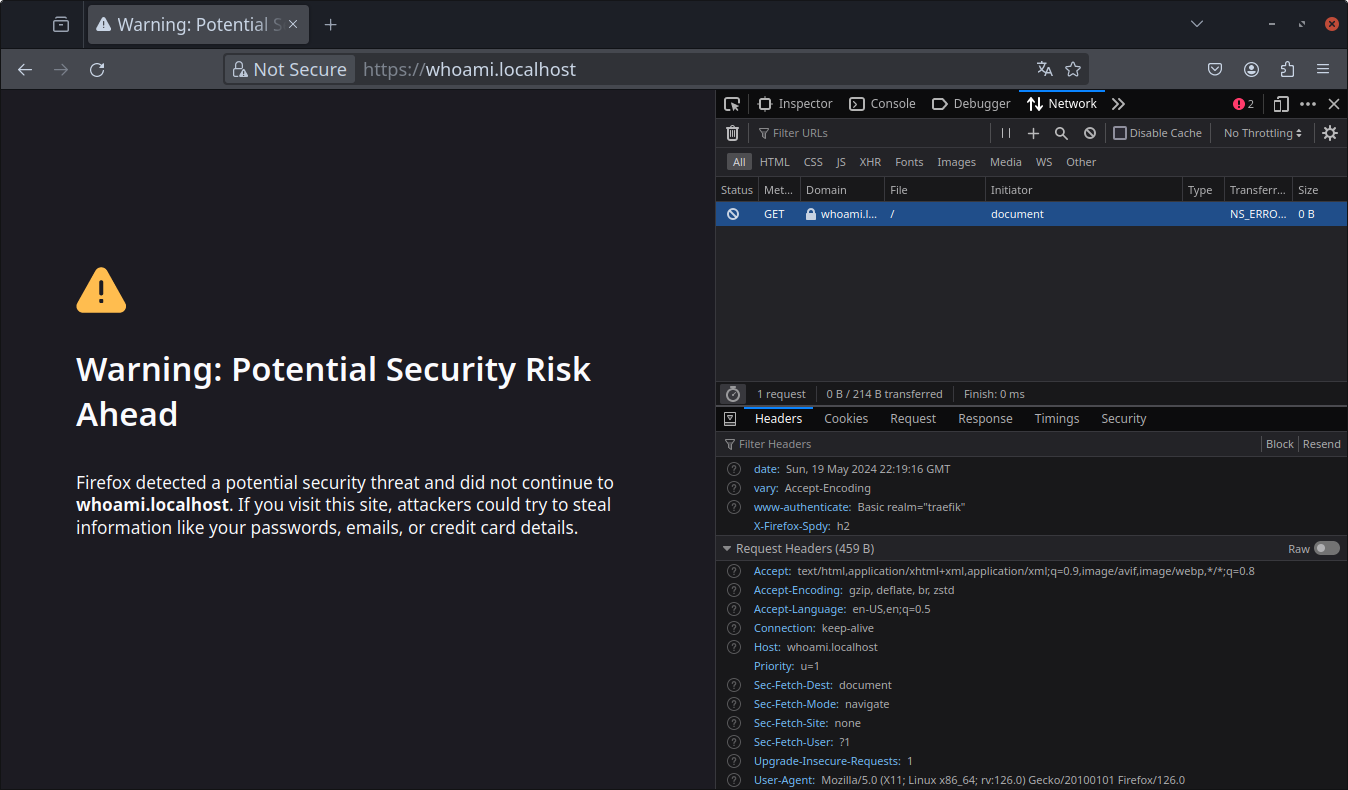Filter requests by Other
The image size is (1348, 790).
[x=1081, y=162]
